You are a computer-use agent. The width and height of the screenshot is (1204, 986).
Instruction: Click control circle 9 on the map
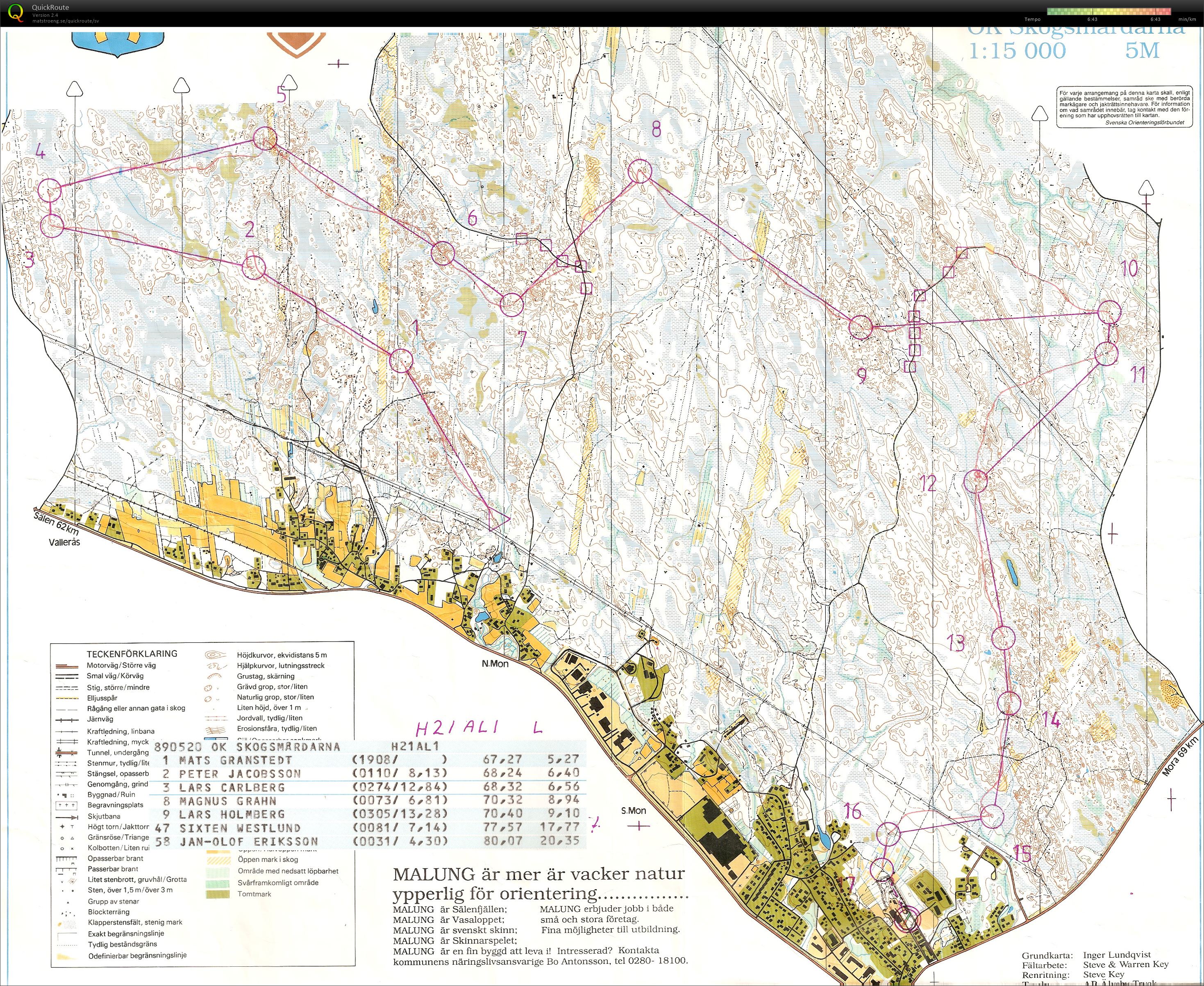[x=860, y=327]
